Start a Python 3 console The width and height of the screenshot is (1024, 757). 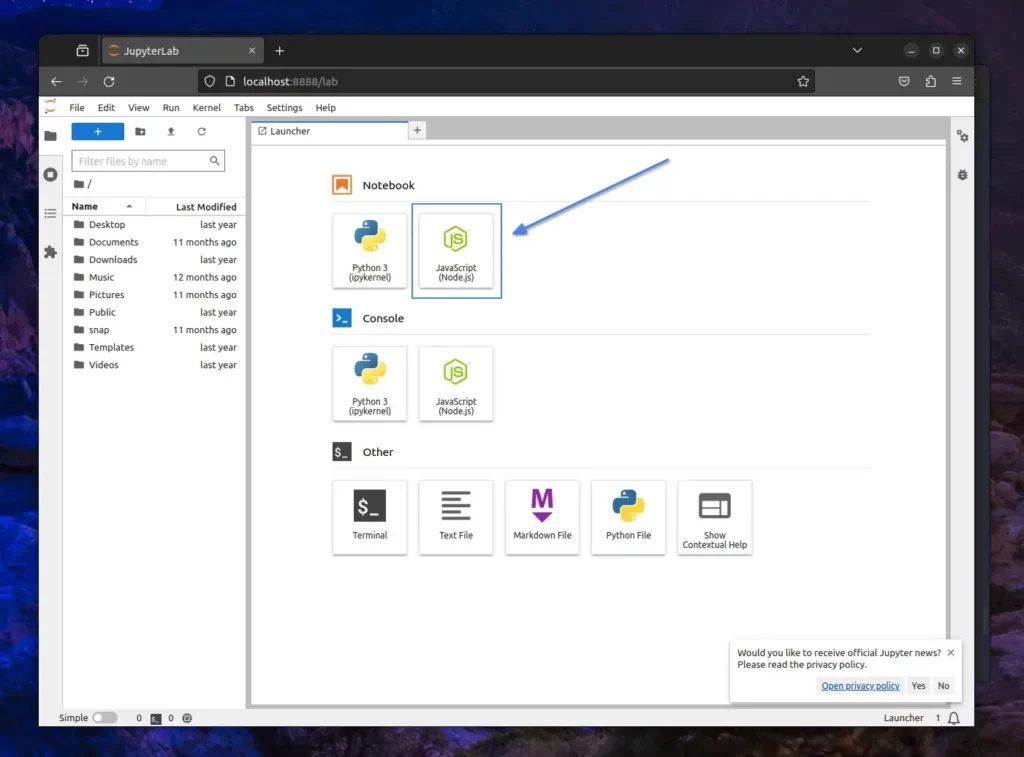(x=370, y=384)
